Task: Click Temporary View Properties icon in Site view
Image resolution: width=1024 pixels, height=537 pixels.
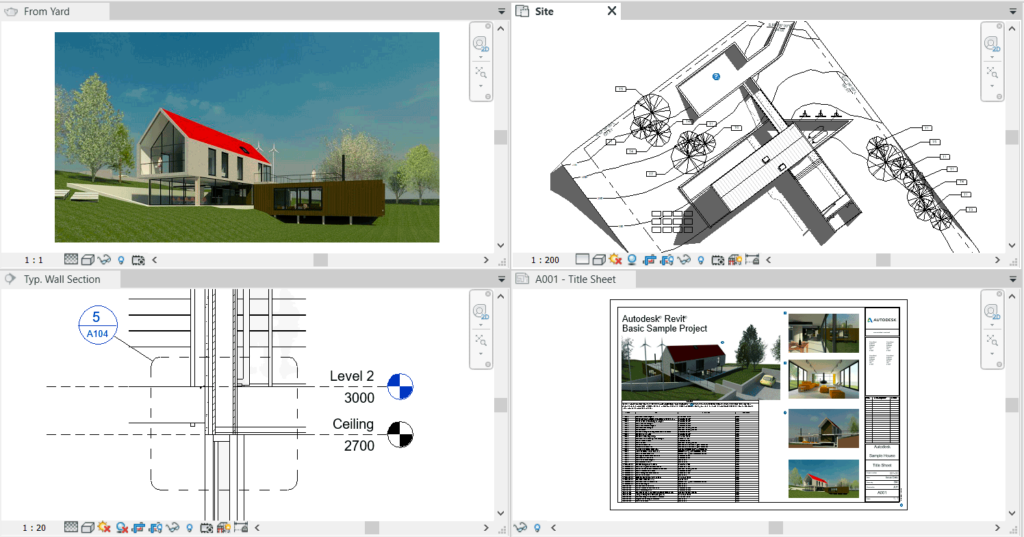Action: tap(718, 259)
